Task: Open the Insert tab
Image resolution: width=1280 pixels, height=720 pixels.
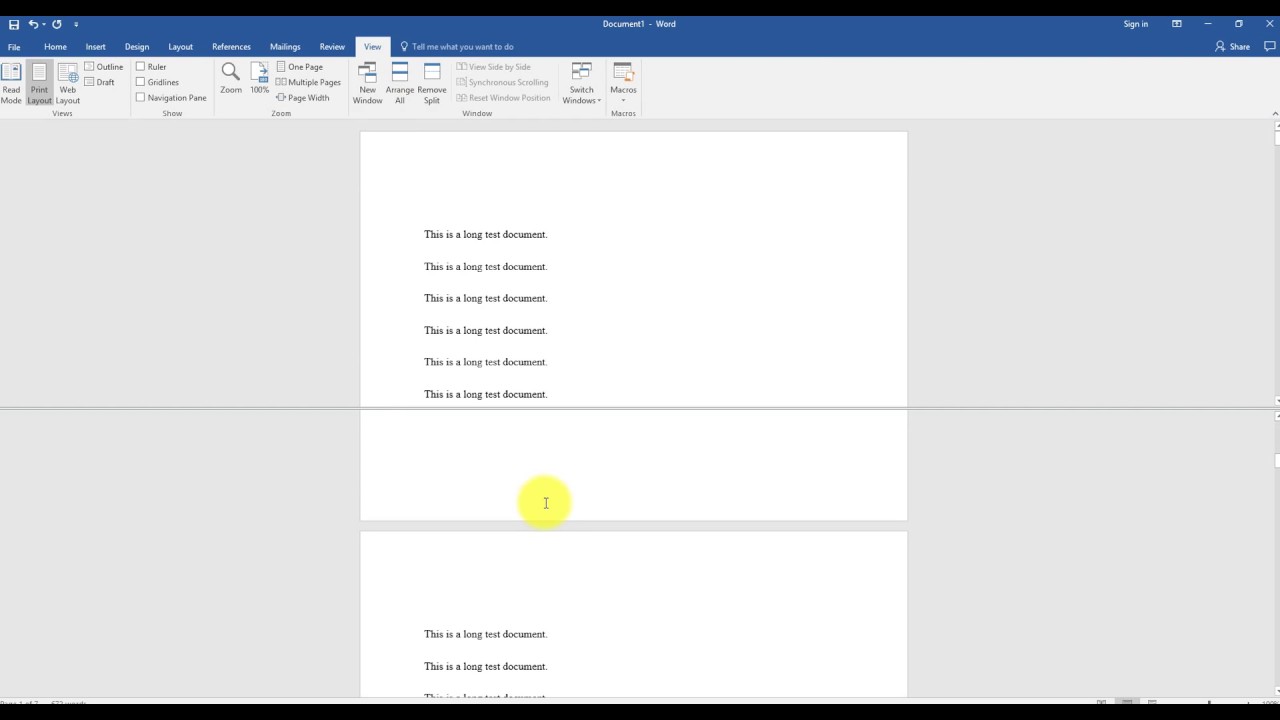Action: (x=96, y=47)
